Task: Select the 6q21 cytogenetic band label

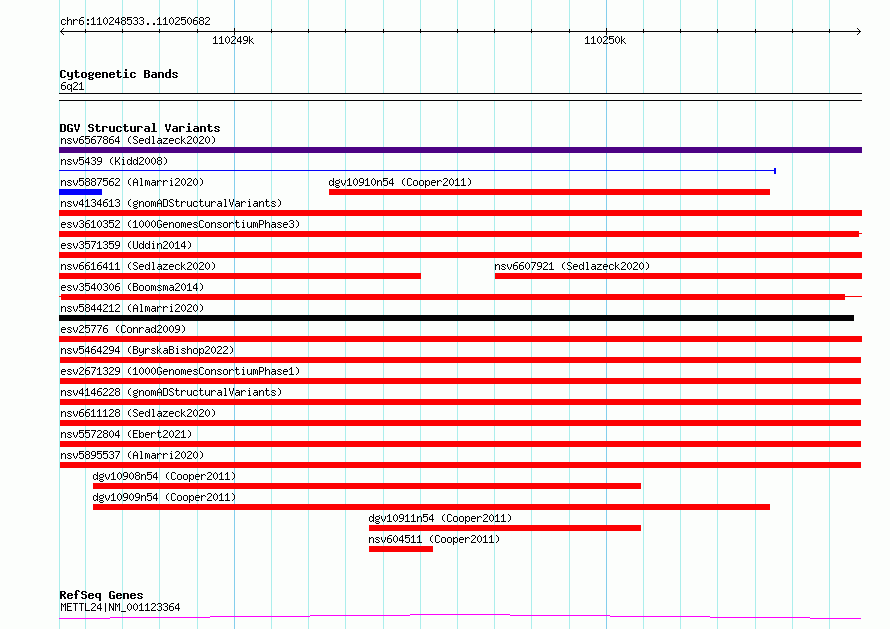Action: point(72,86)
